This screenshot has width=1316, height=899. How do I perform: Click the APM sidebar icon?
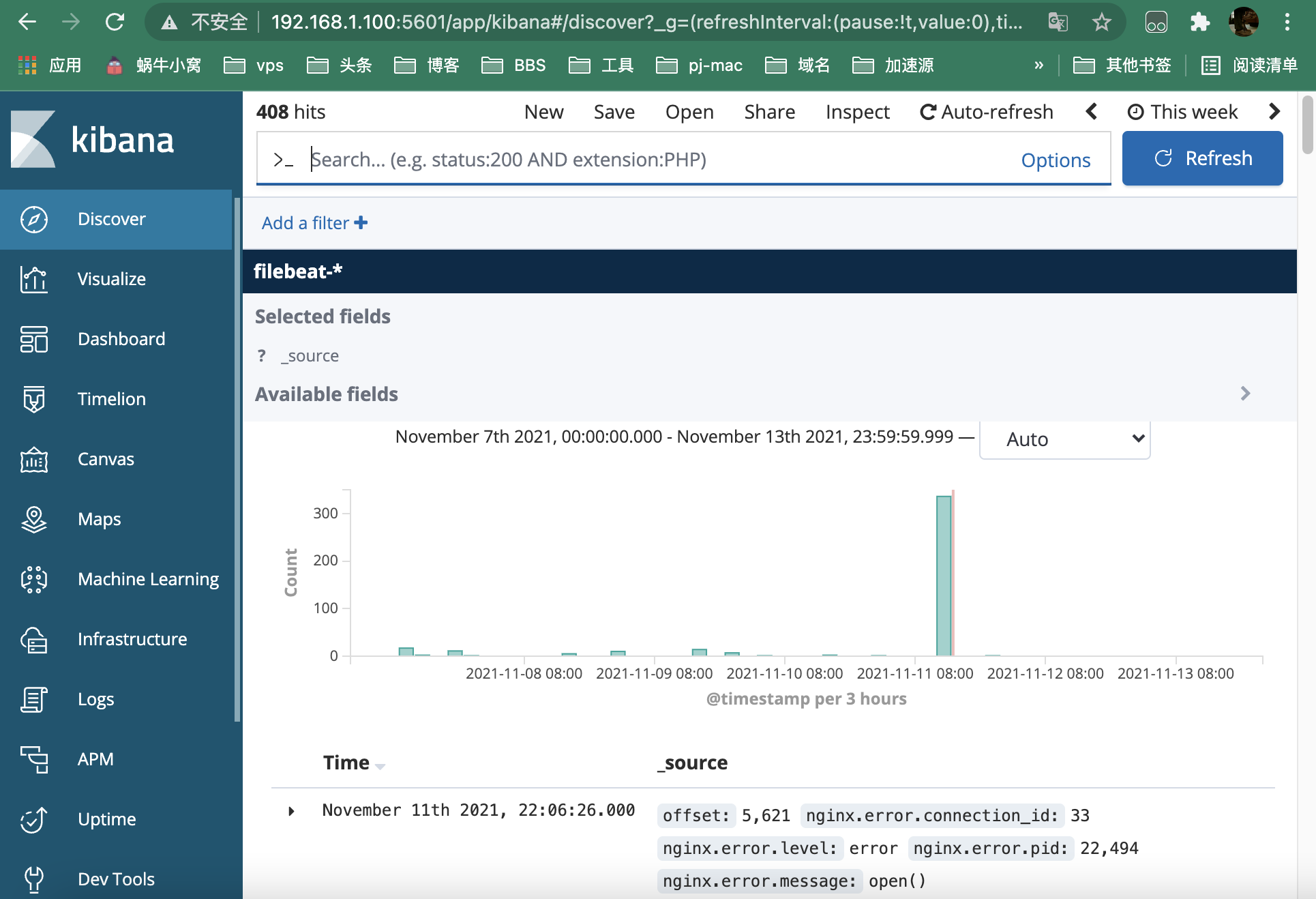coord(33,759)
